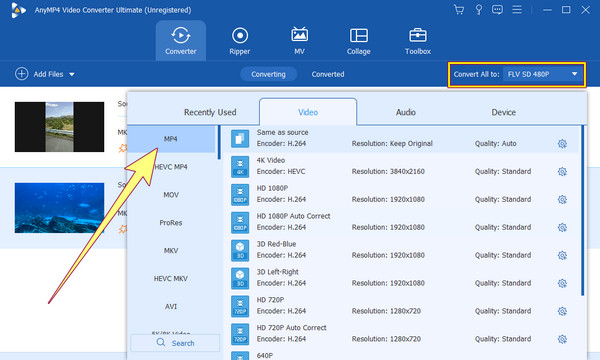Open the hamburger menu
This screenshot has height=360, width=600.
point(517,10)
